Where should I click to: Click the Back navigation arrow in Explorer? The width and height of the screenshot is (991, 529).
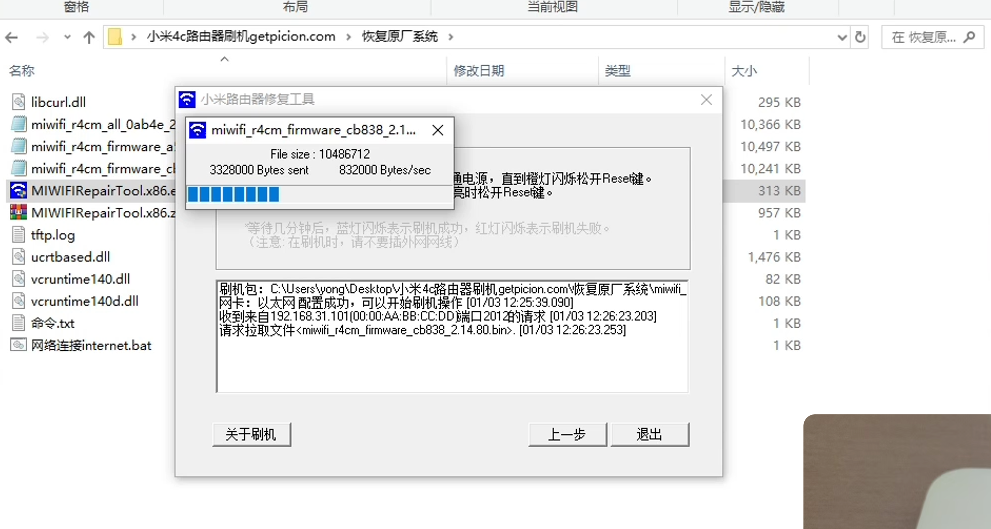[11, 37]
